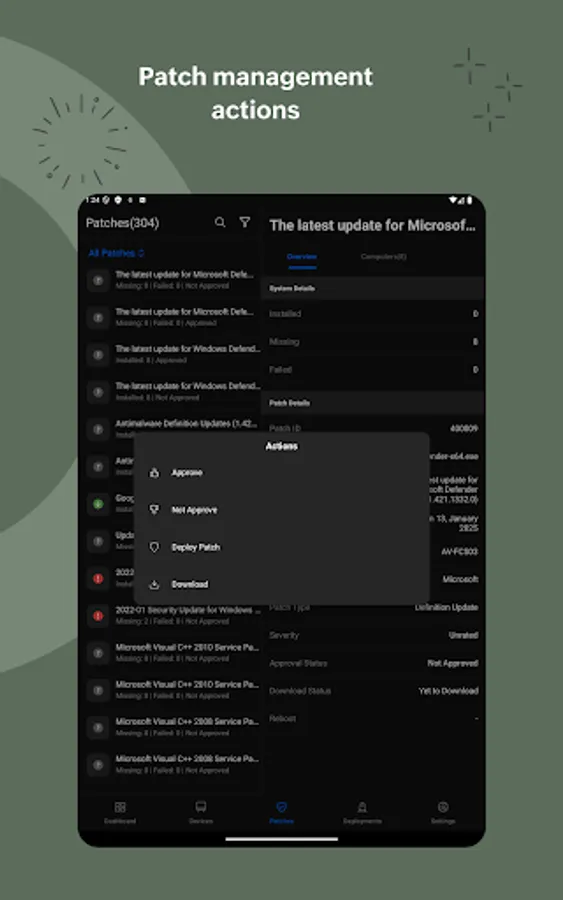
Task: Tap the Failed count row
Action: tap(372, 370)
